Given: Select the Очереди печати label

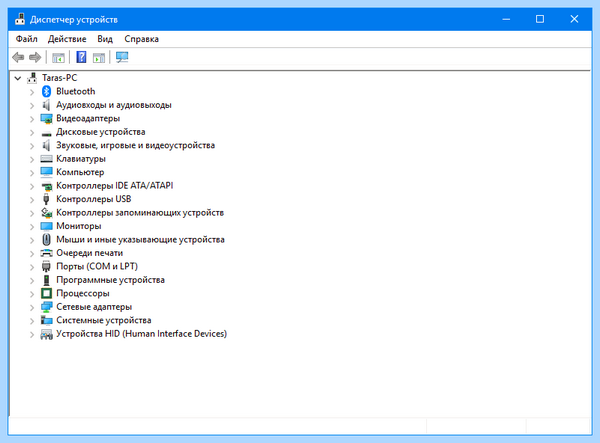Looking at the screenshot, I should click(x=90, y=253).
